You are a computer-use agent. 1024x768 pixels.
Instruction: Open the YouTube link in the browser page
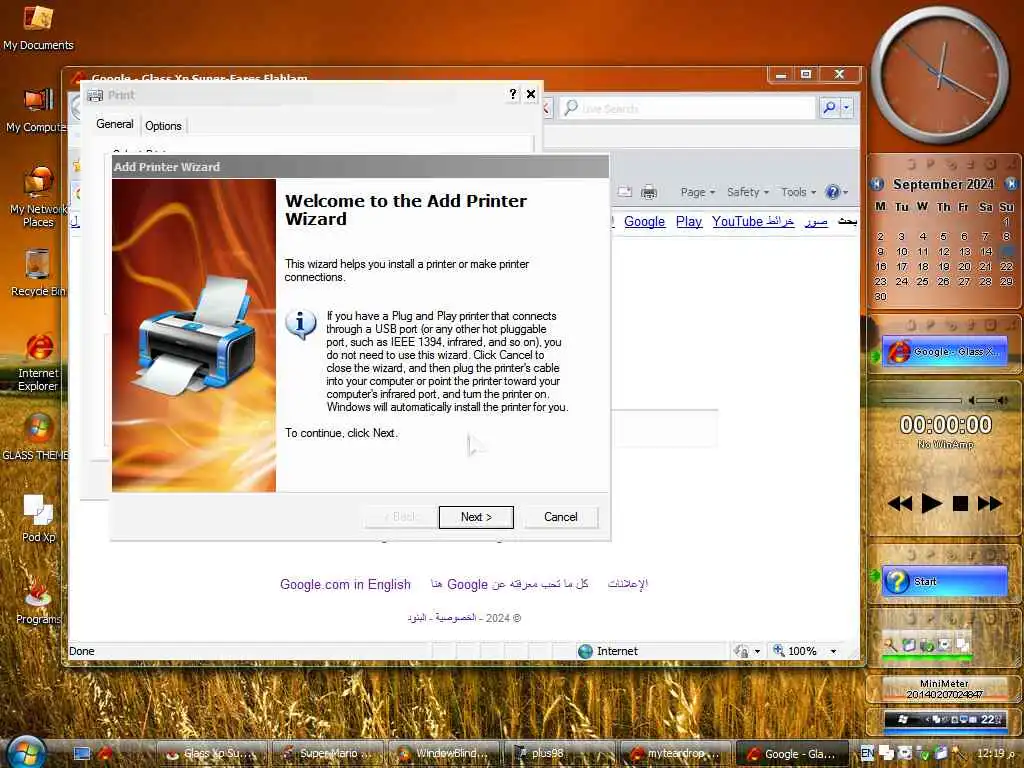click(x=737, y=221)
